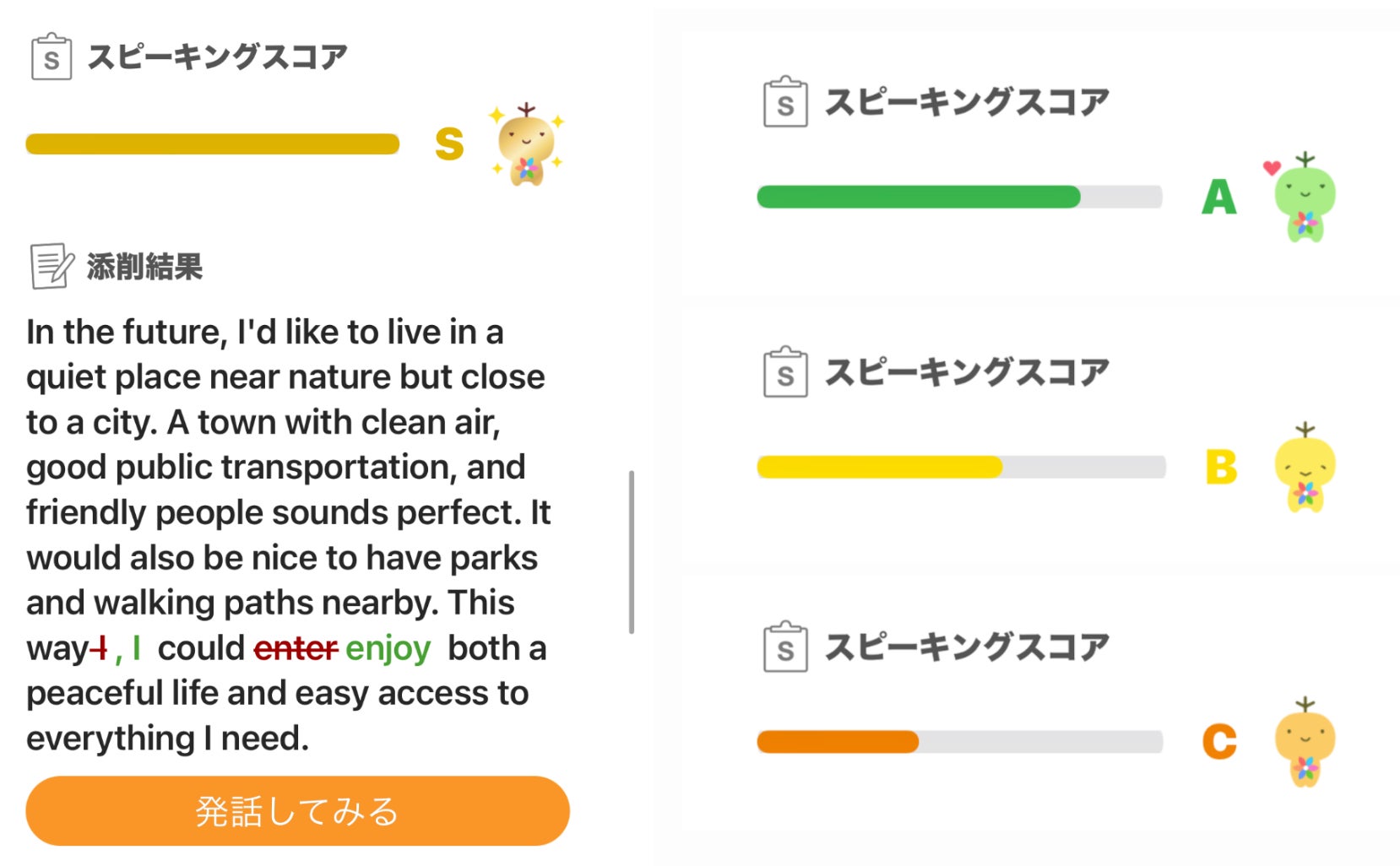Click the speaking score clipboard icon above the S grade bar

click(x=51, y=57)
